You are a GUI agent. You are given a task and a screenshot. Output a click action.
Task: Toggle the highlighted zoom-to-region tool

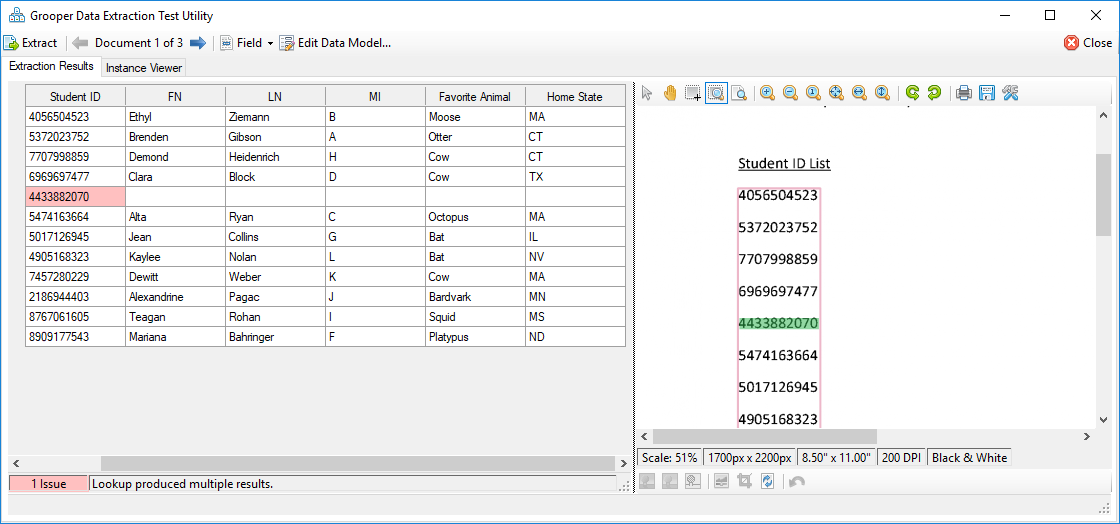(716, 93)
